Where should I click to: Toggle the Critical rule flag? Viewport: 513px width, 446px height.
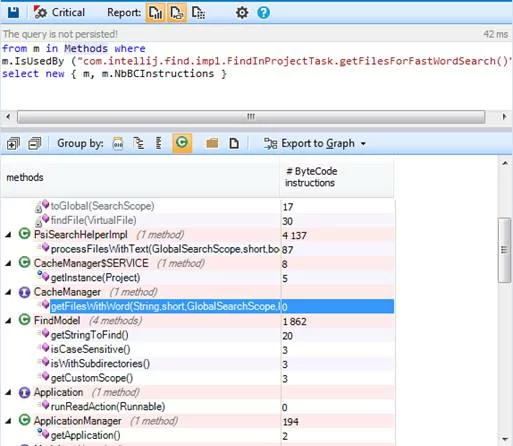click(59, 13)
